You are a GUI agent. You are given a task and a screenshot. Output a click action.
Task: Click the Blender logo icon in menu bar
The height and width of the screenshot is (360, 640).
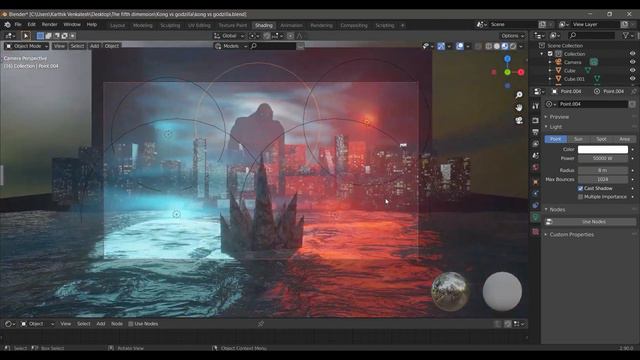point(7,25)
